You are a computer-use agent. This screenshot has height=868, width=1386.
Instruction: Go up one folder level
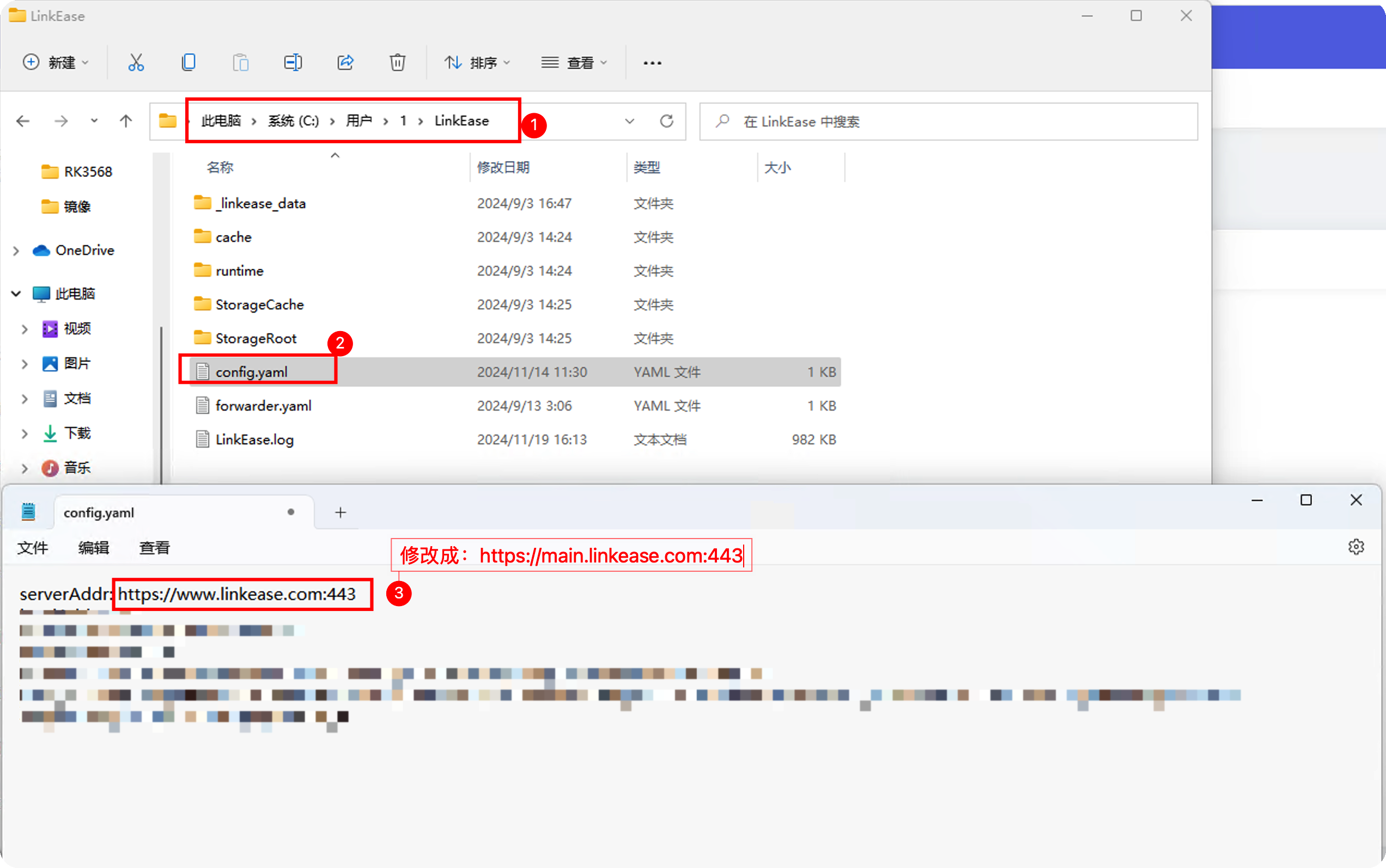[x=126, y=121]
